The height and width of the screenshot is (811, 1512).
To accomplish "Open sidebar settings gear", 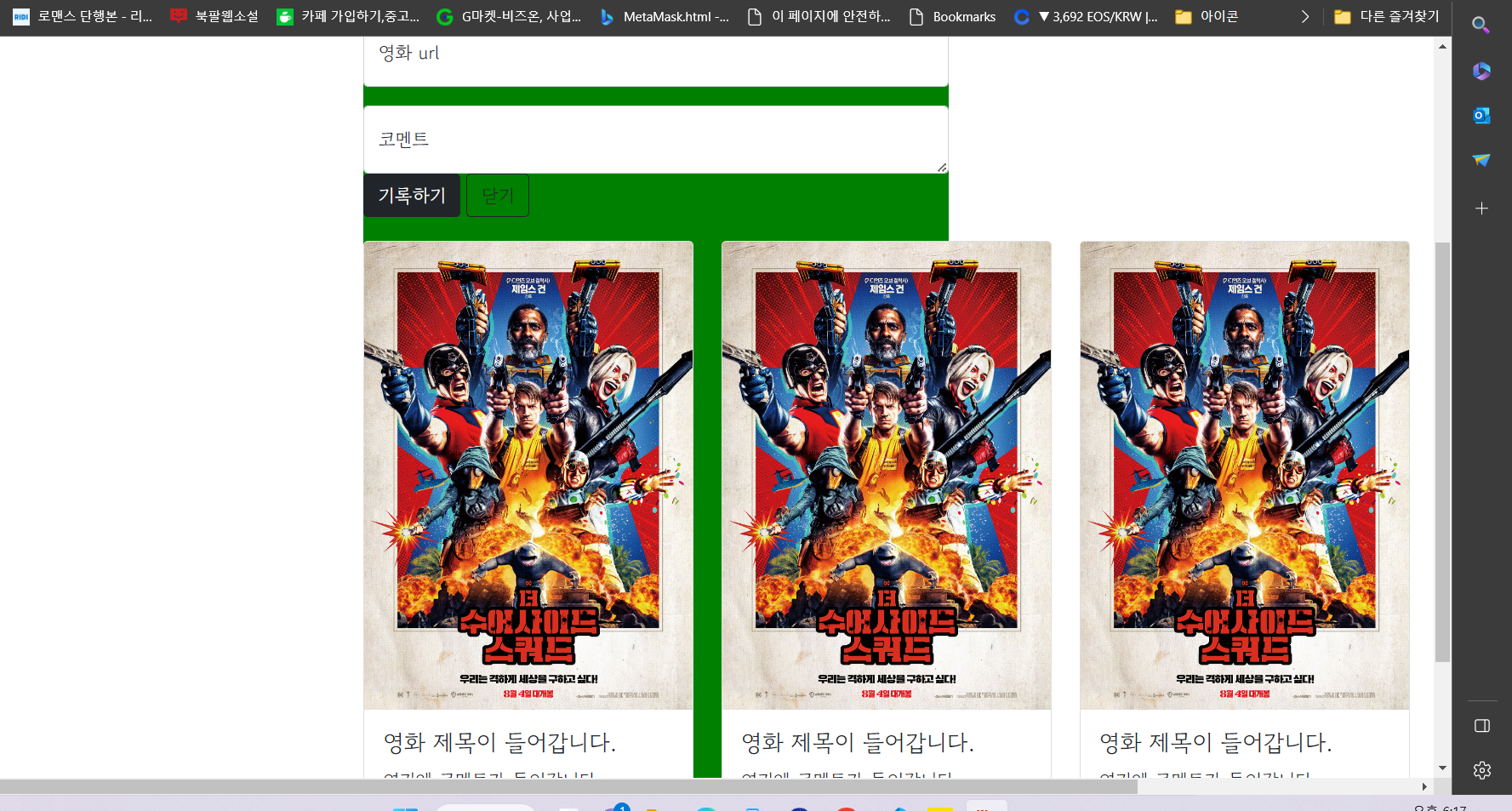I will 1481,770.
